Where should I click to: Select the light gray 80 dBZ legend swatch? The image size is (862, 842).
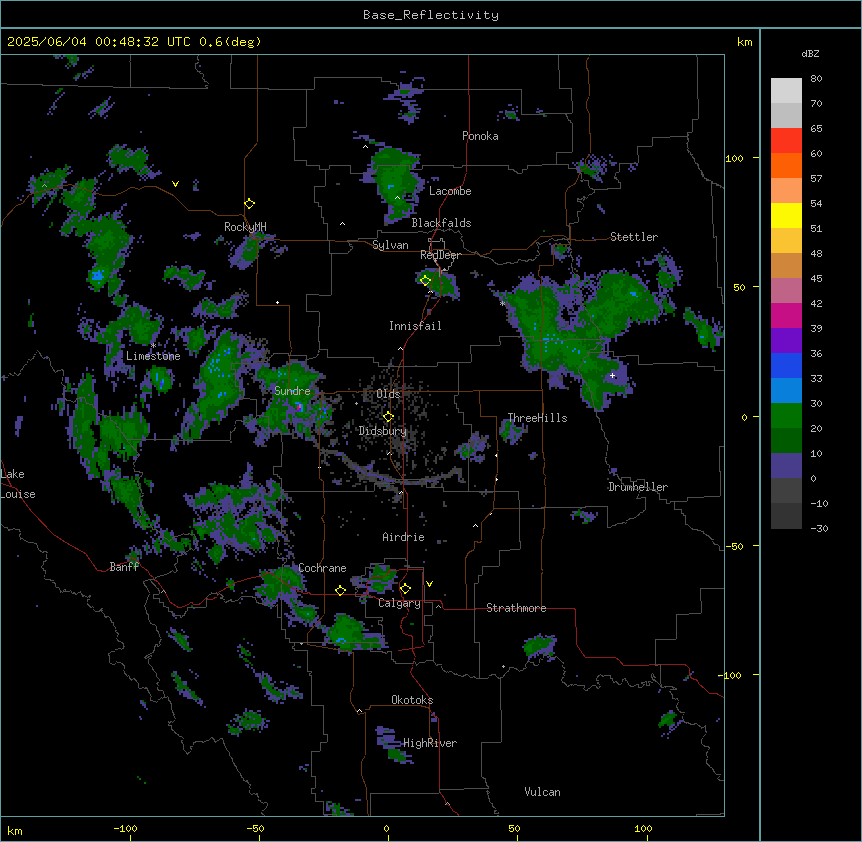[x=786, y=91]
